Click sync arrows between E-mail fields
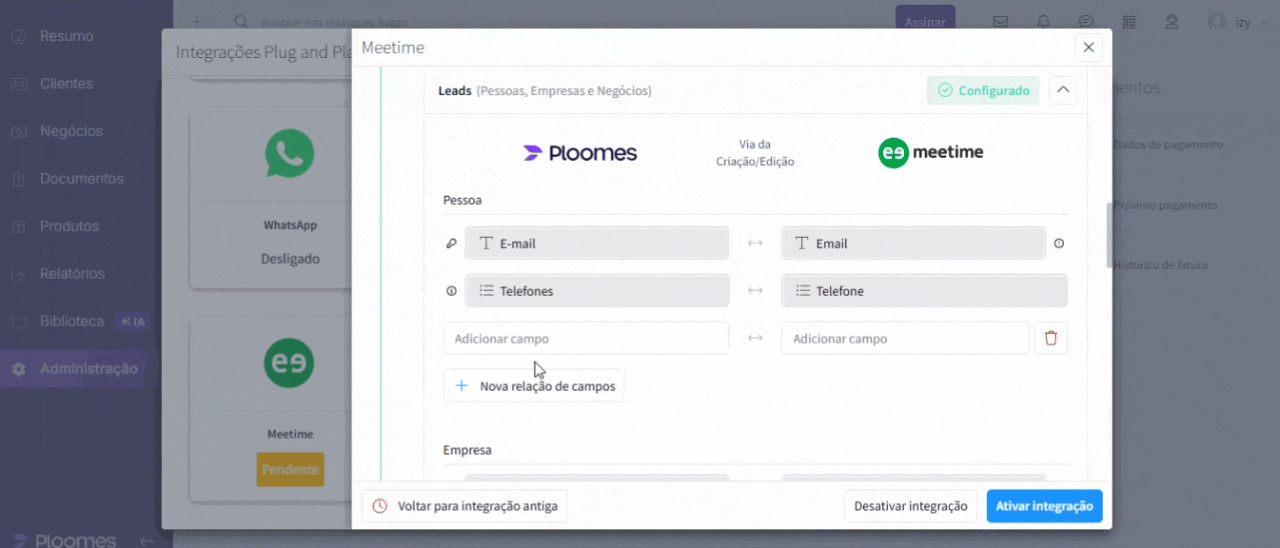1280x548 pixels. pos(755,243)
